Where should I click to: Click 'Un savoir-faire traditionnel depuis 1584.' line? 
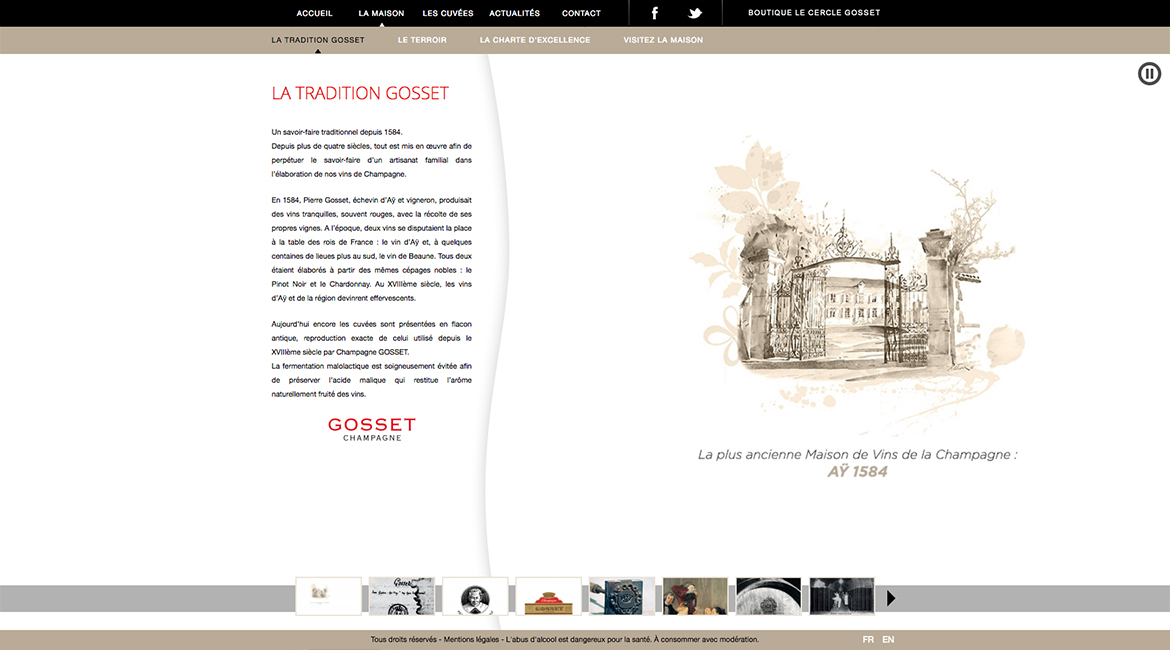tap(337, 132)
